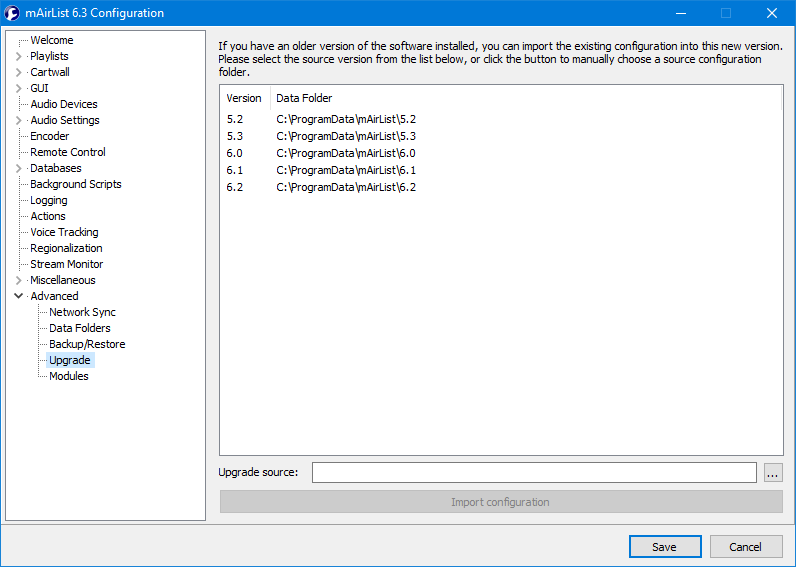Select the Network Sync page
Viewport: 796px width, 567px height.
coord(82,312)
